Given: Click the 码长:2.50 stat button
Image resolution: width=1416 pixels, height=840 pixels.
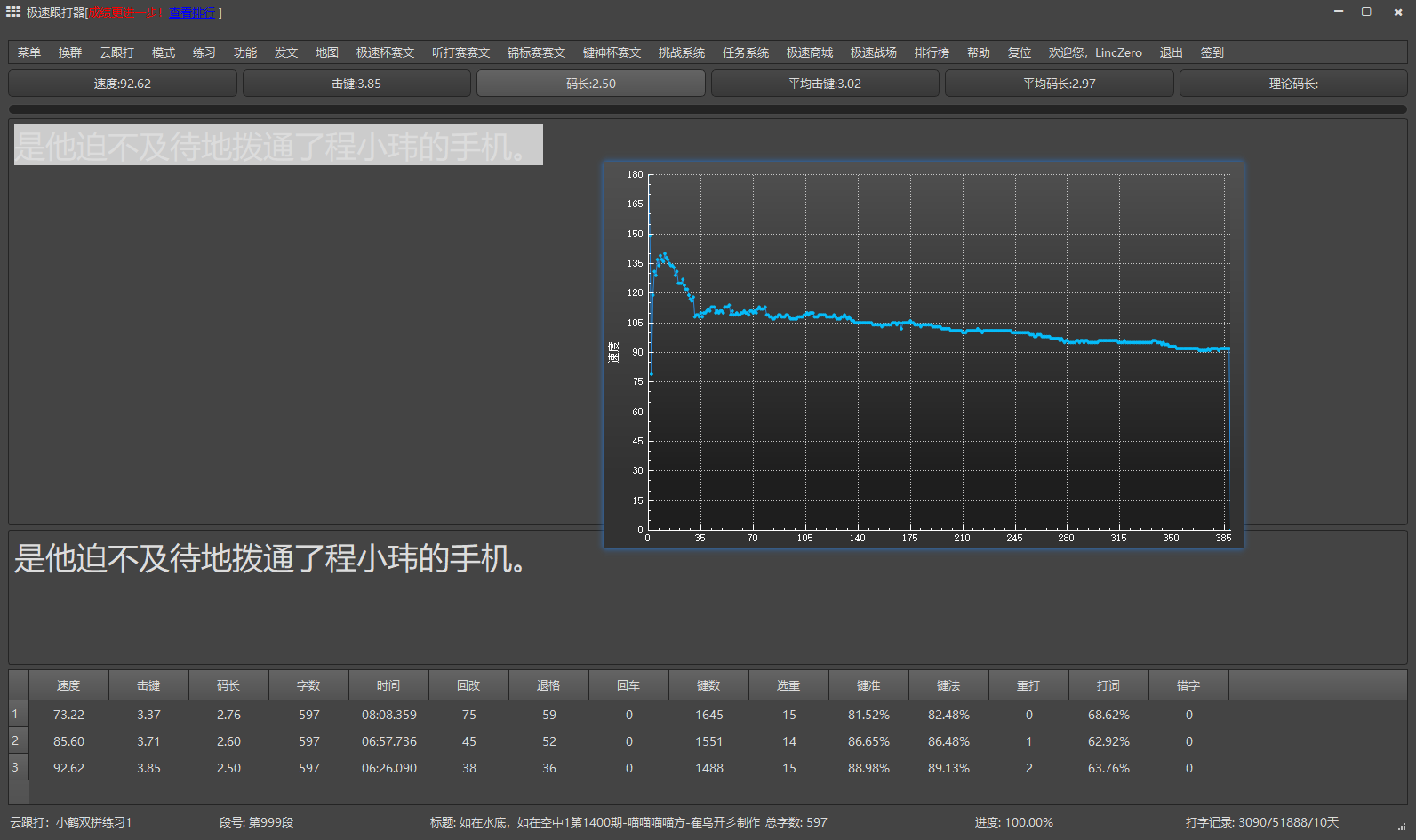Looking at the screenshot, I should (591, 84).
